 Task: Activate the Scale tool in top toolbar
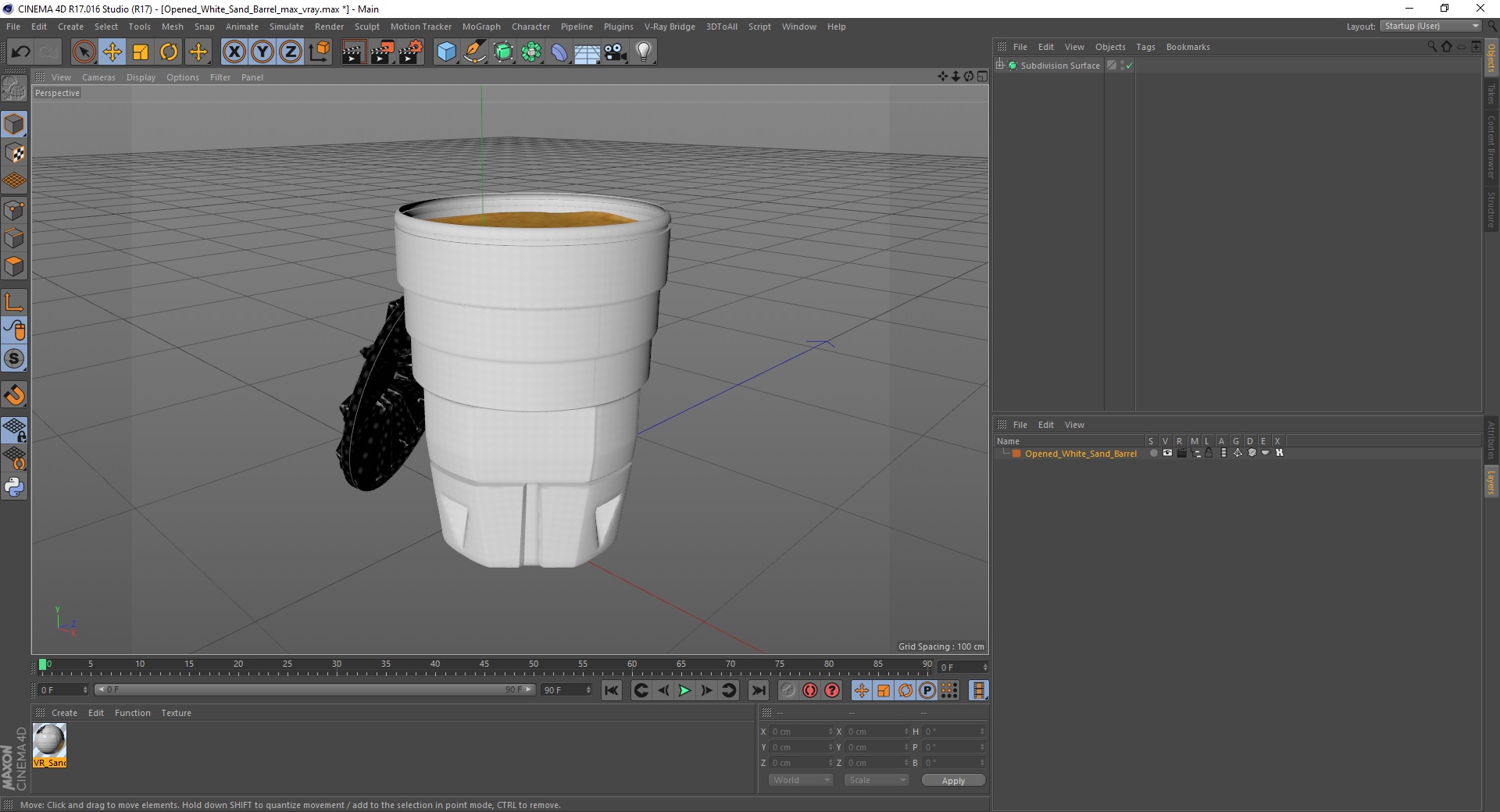pyautogui.click(x=141, y=52)
